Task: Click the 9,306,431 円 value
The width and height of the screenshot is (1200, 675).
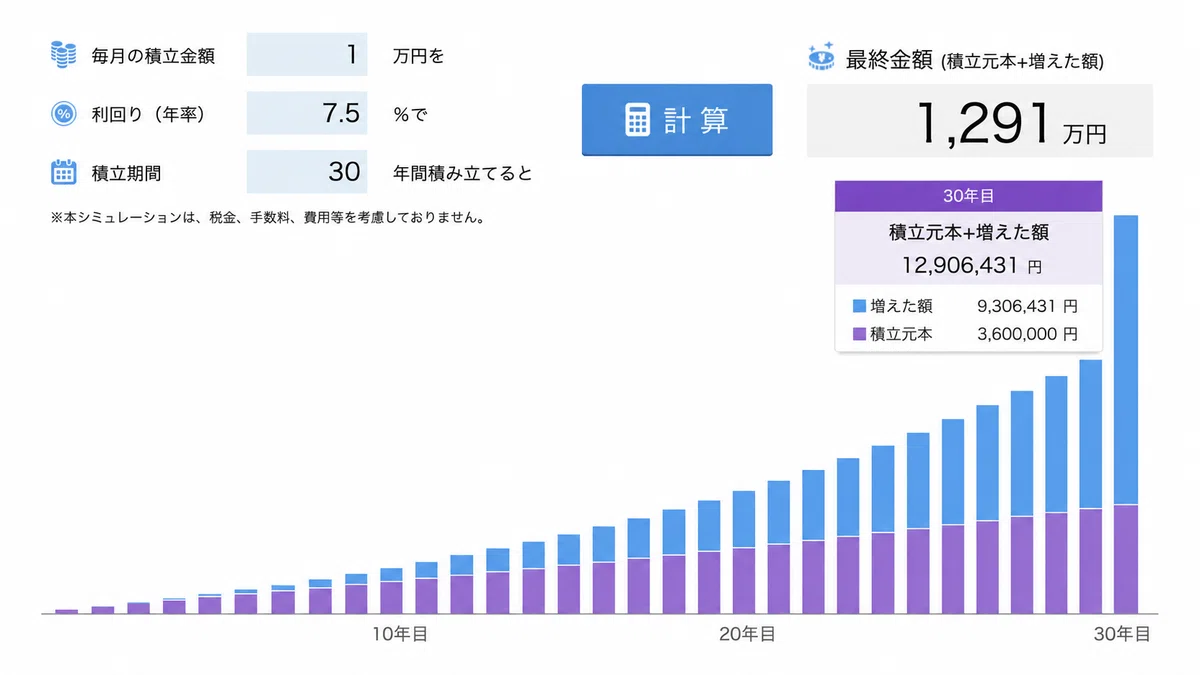Action: (x=1027, y=306)
